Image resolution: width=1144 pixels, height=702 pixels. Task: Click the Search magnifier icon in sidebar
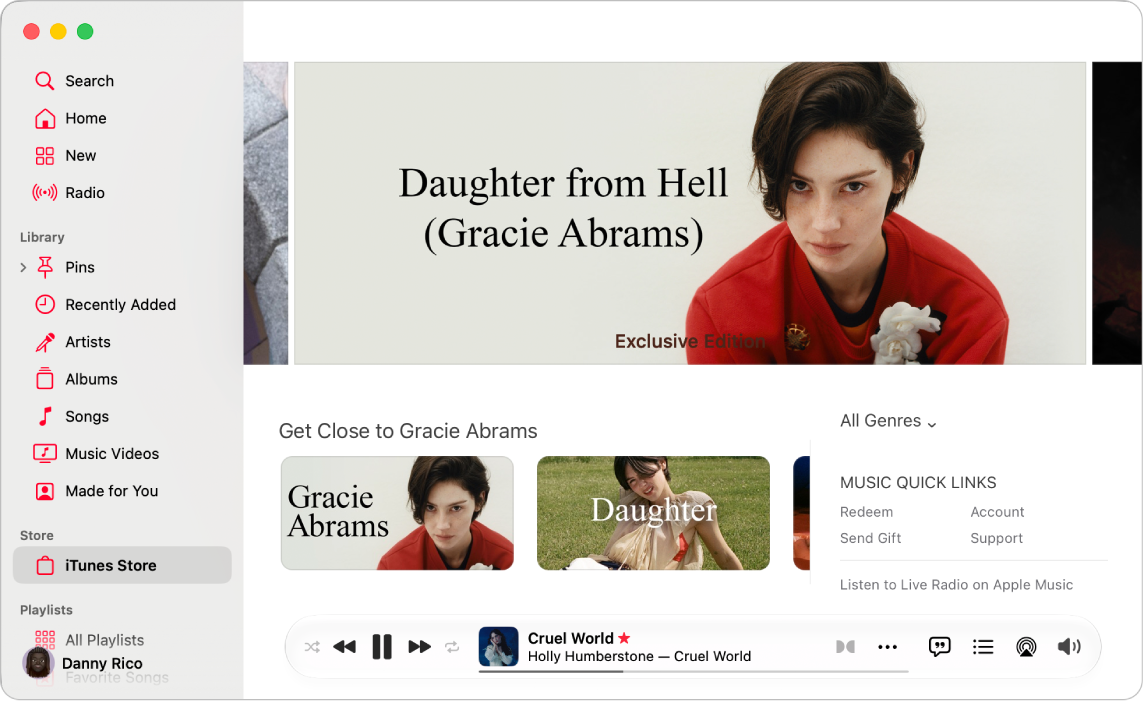tap(45, 81)
